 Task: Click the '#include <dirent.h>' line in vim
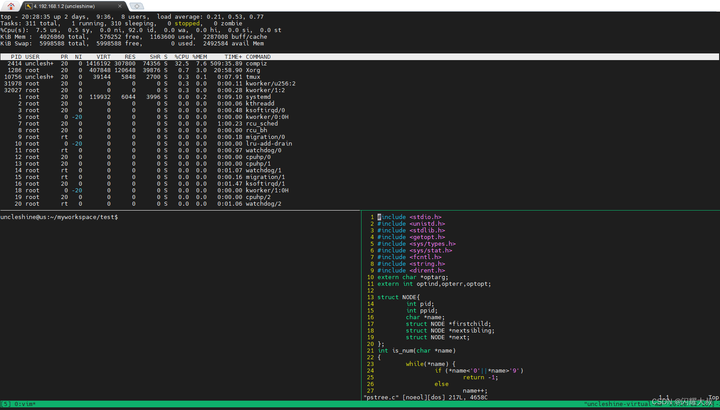[412, 270]
